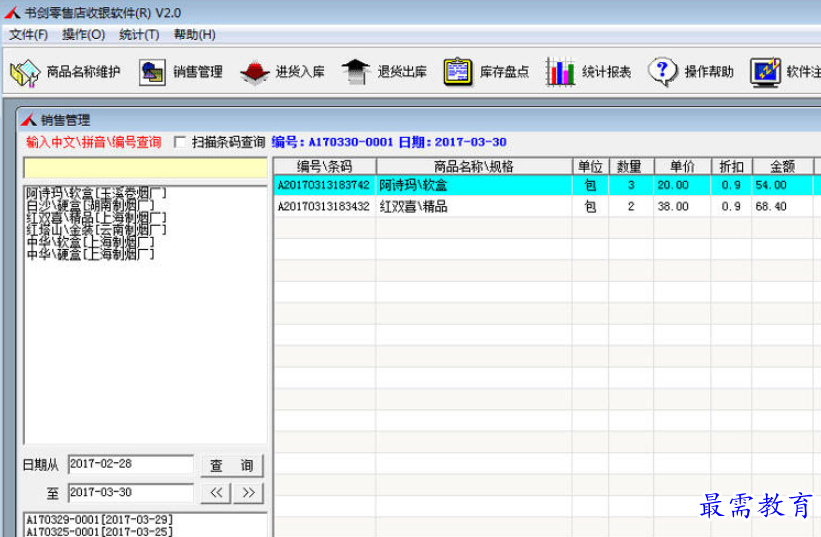Screen dimensions: 821x537
Task: Click quantity cell 2 in second row
Action: coord(631,207)
